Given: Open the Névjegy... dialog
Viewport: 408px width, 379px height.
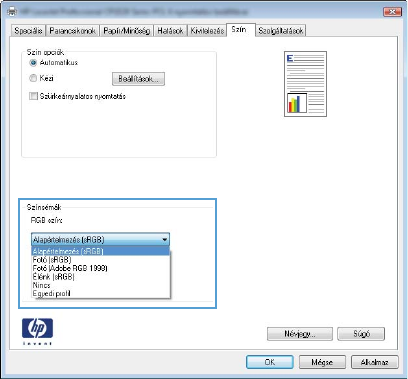Looking at the screenshot, I should (x=300, y=334).
